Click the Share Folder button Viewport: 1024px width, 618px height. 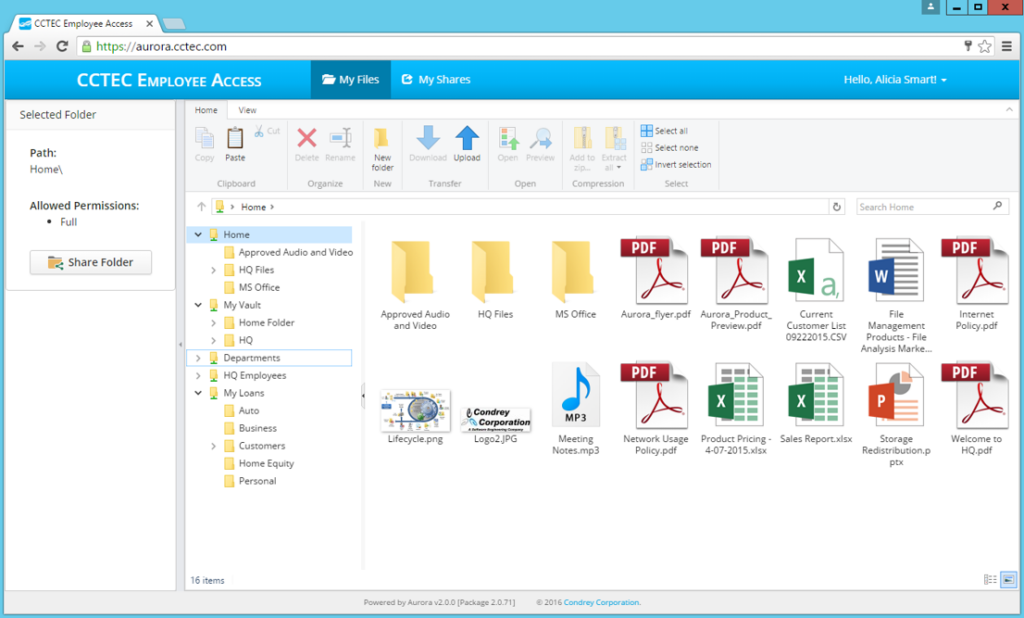click(90, 263)
